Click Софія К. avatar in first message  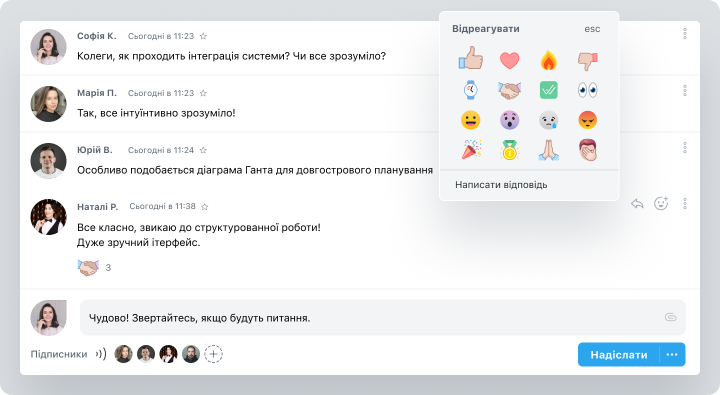point(48,47)
